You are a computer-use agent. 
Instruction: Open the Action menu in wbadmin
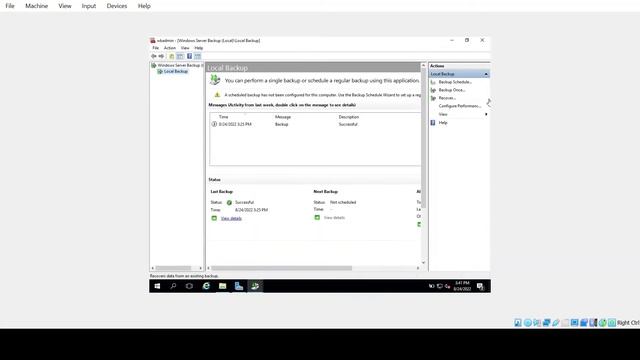[170, 48]
